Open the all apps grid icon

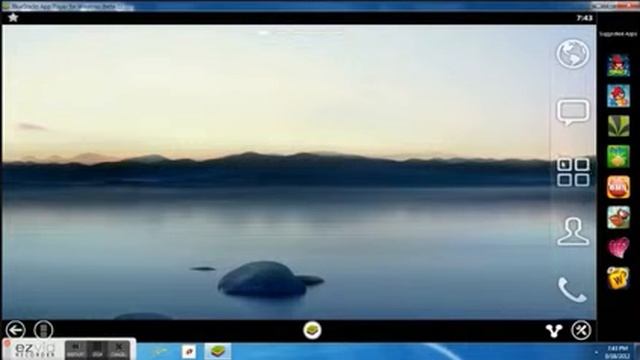coord(573,172)
